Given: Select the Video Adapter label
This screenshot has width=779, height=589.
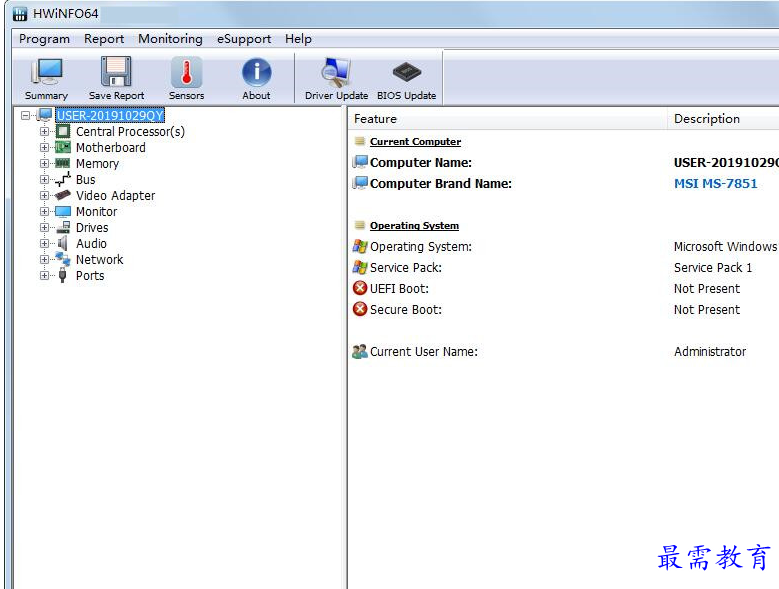Looking at the screenshot, I should [x=115, y=196].
